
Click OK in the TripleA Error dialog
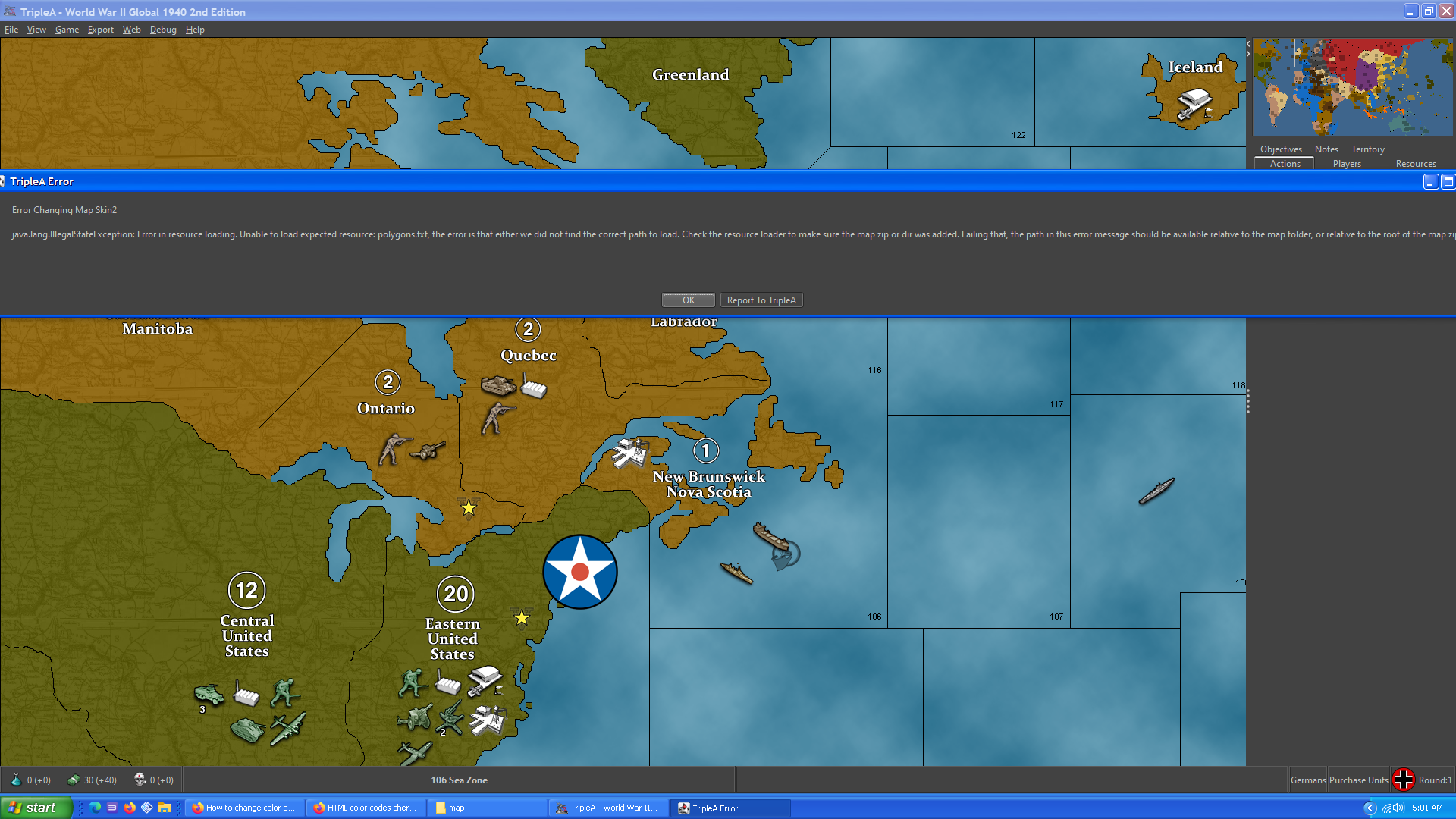click(x=688, y=300)
